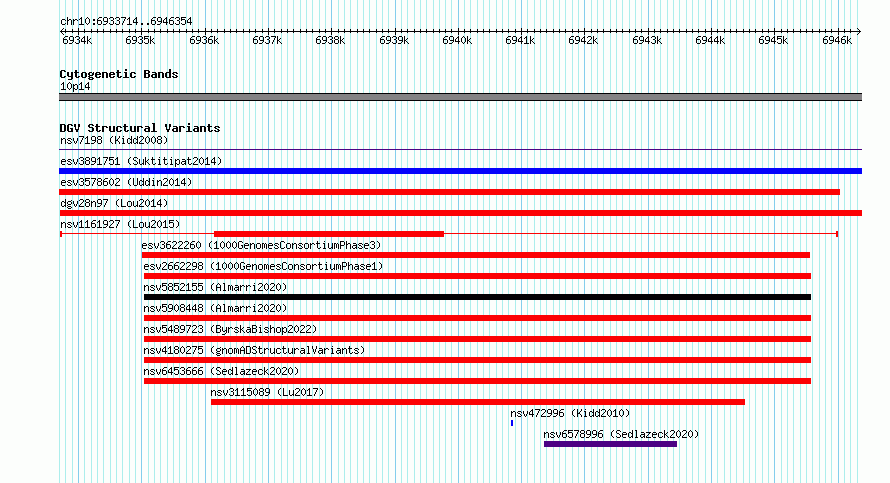The height and width of the screenshot is (483, 890).
Task: Click the red esv2662298 variant bar
Action: tap(477, 276)
